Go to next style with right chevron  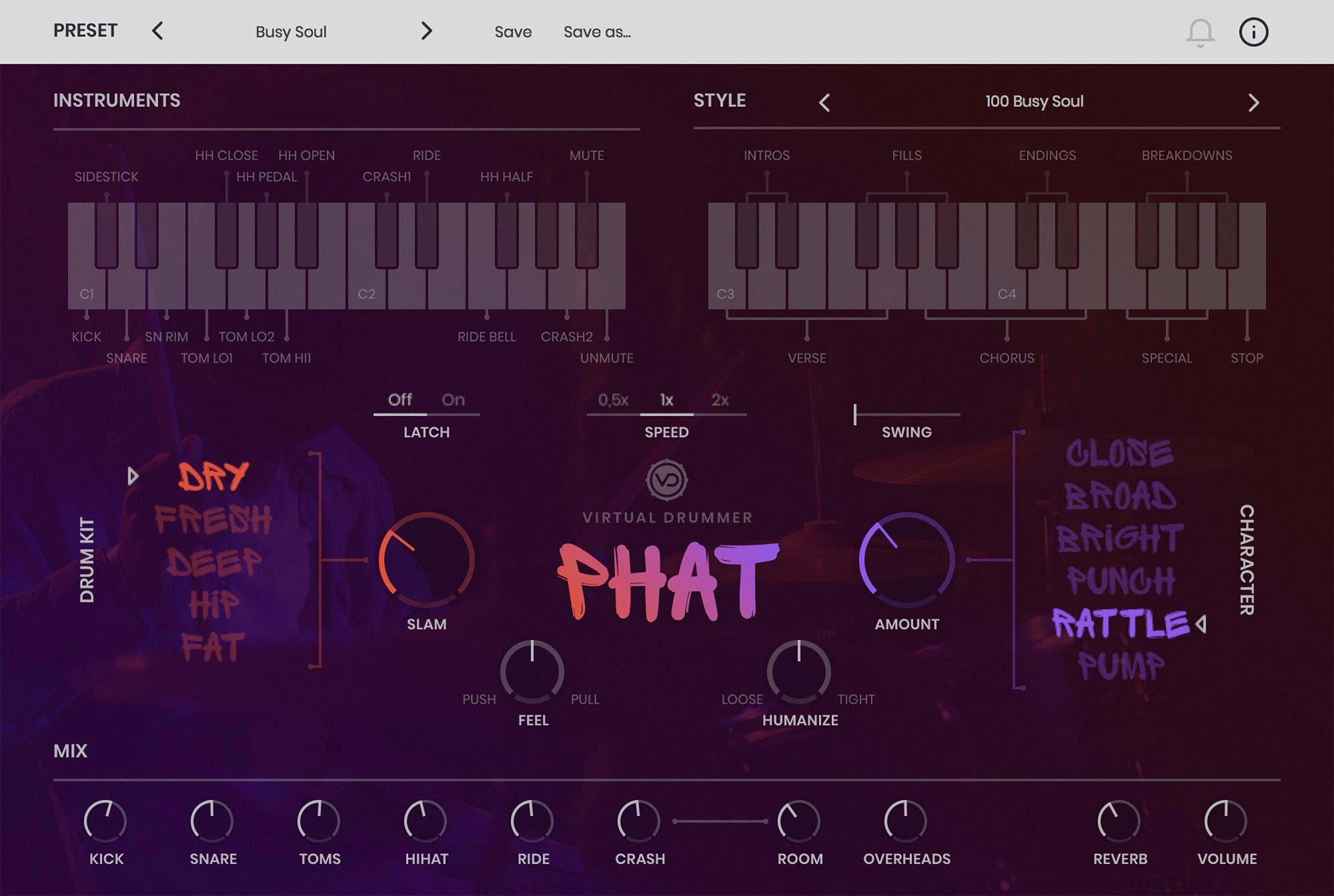1253,102
